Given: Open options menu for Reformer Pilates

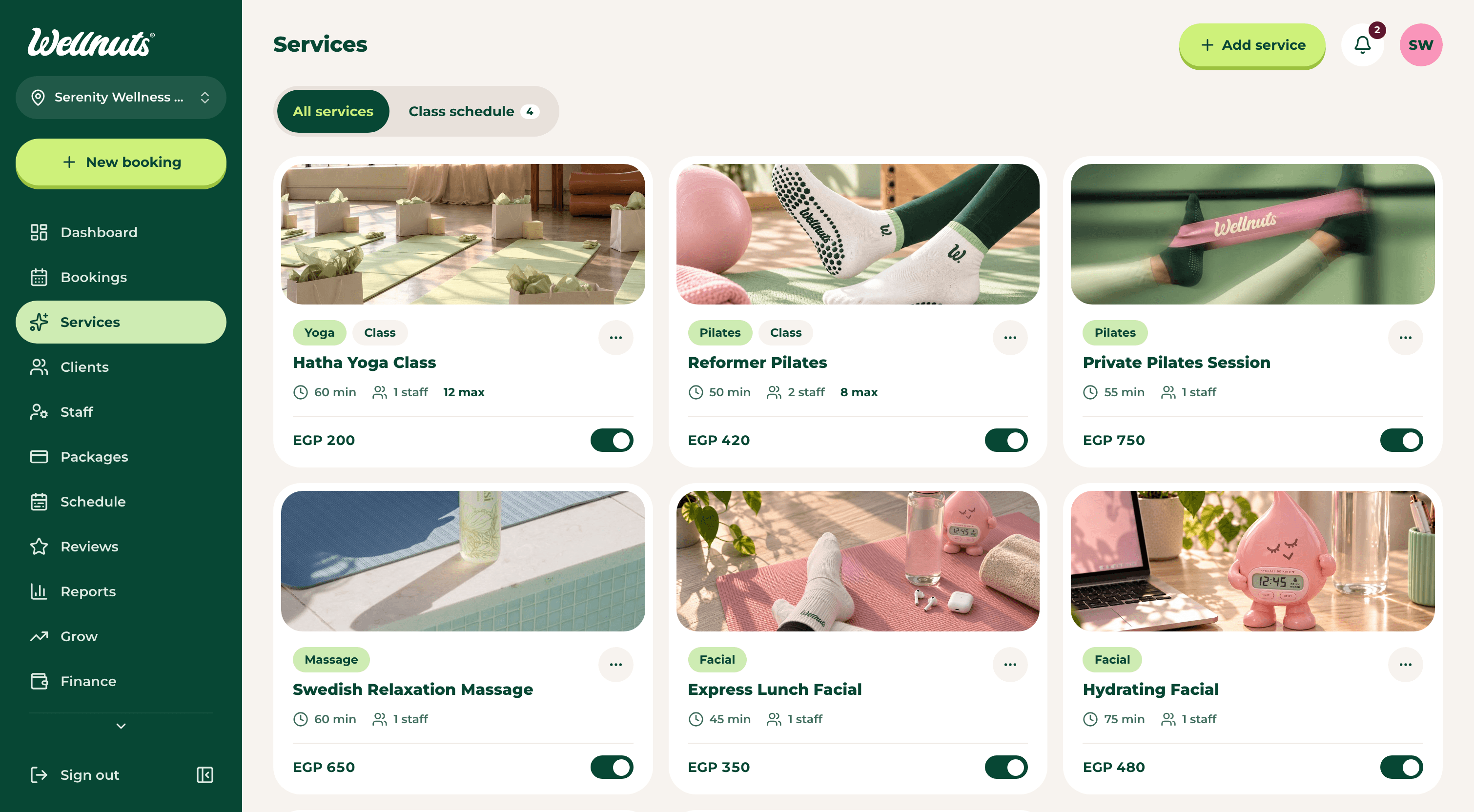Looking at the screenshot, I should coord(1010,338).
